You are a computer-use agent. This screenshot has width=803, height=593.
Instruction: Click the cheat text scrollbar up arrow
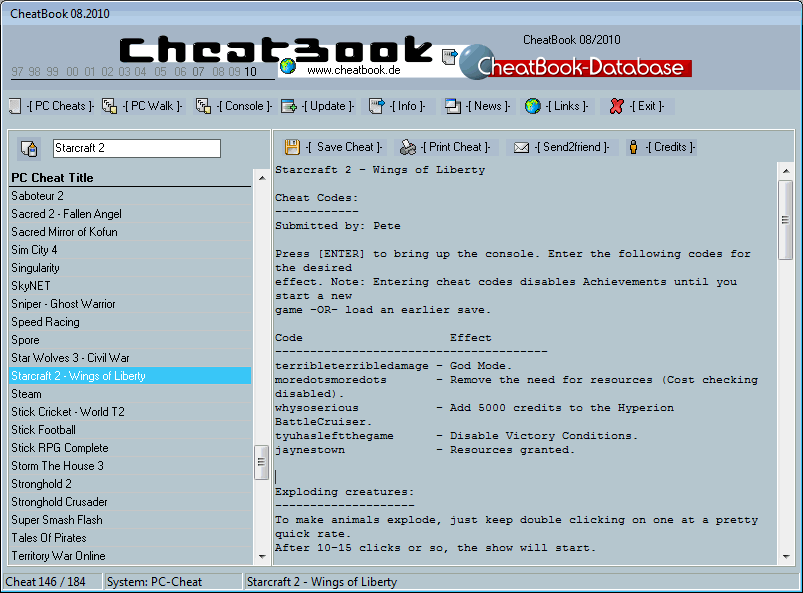(x=786, y=171)
